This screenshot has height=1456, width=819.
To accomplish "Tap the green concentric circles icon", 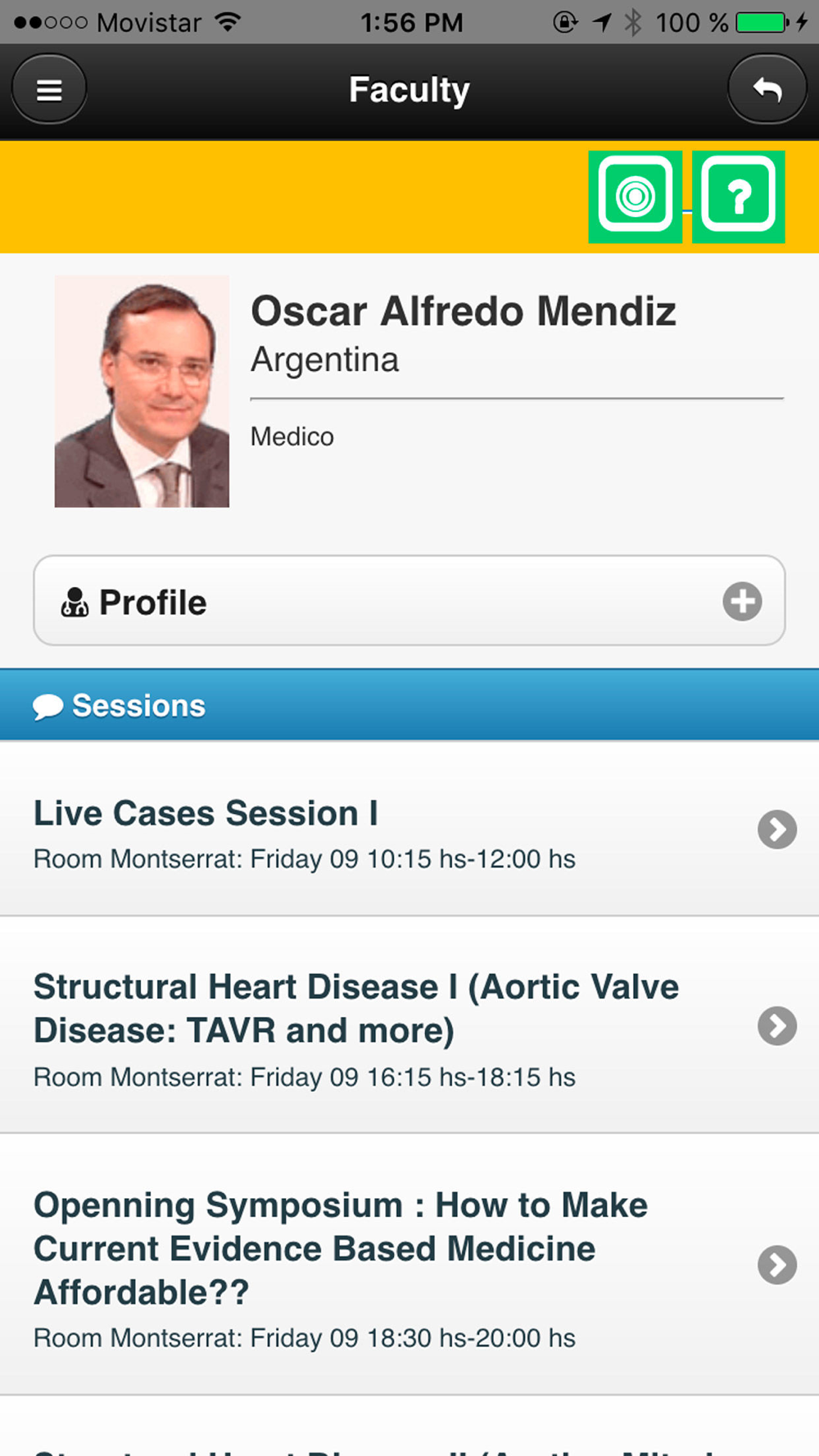I will [635, 197].
